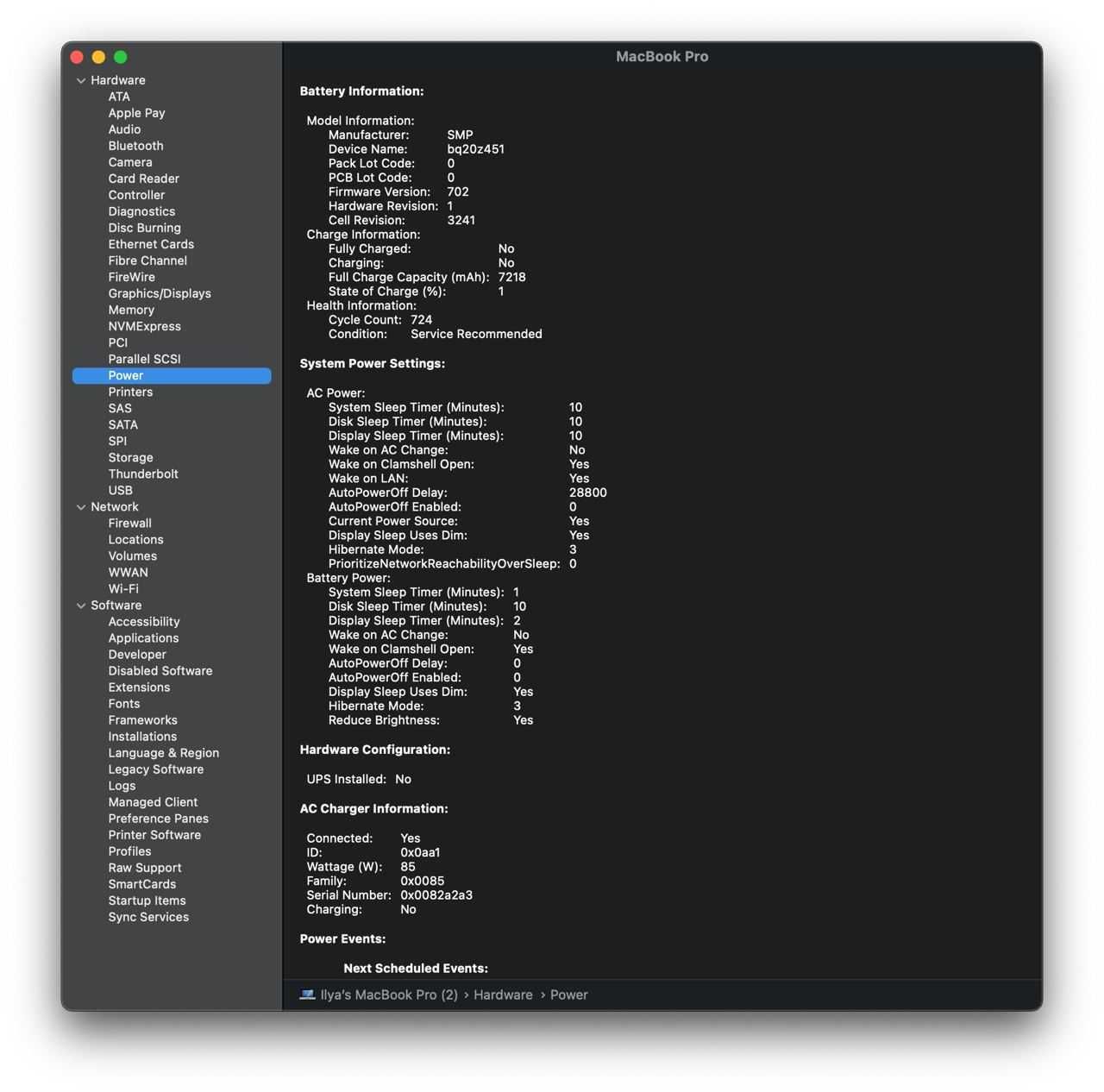Image resolution: width=1104 pixels, height=1092 pixels.
Task: Select Disabled Software entry
Action: 160,671
